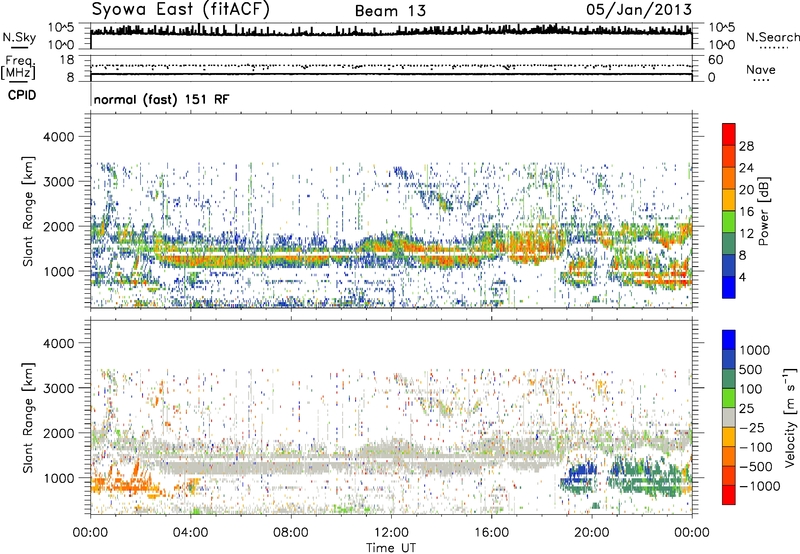This screenshot has height=554, width=800.
Task: Click the '16:00' time tick label
Action: coord(491,533)
